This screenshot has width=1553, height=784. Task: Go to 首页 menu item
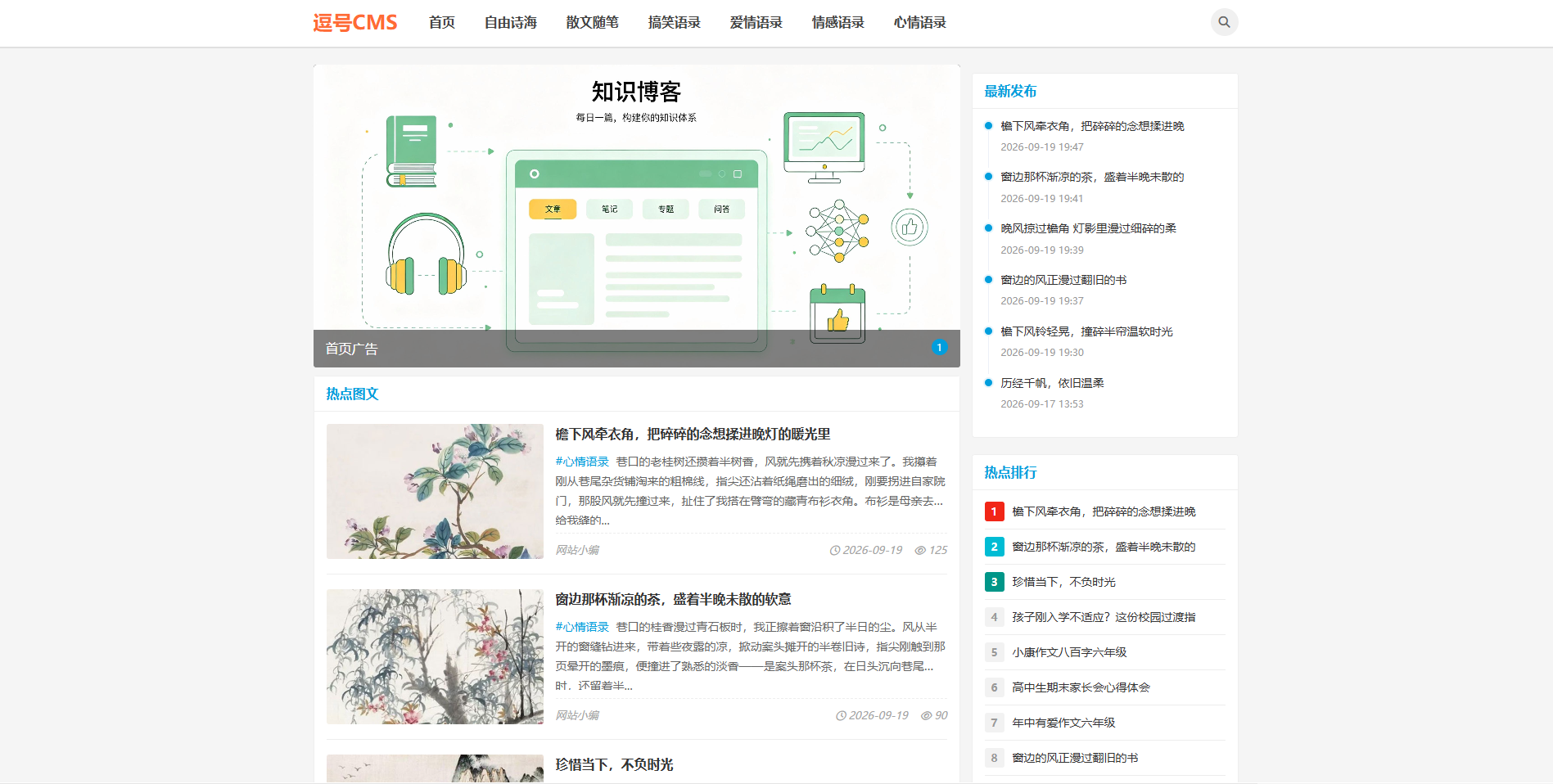tap(442, 22)
